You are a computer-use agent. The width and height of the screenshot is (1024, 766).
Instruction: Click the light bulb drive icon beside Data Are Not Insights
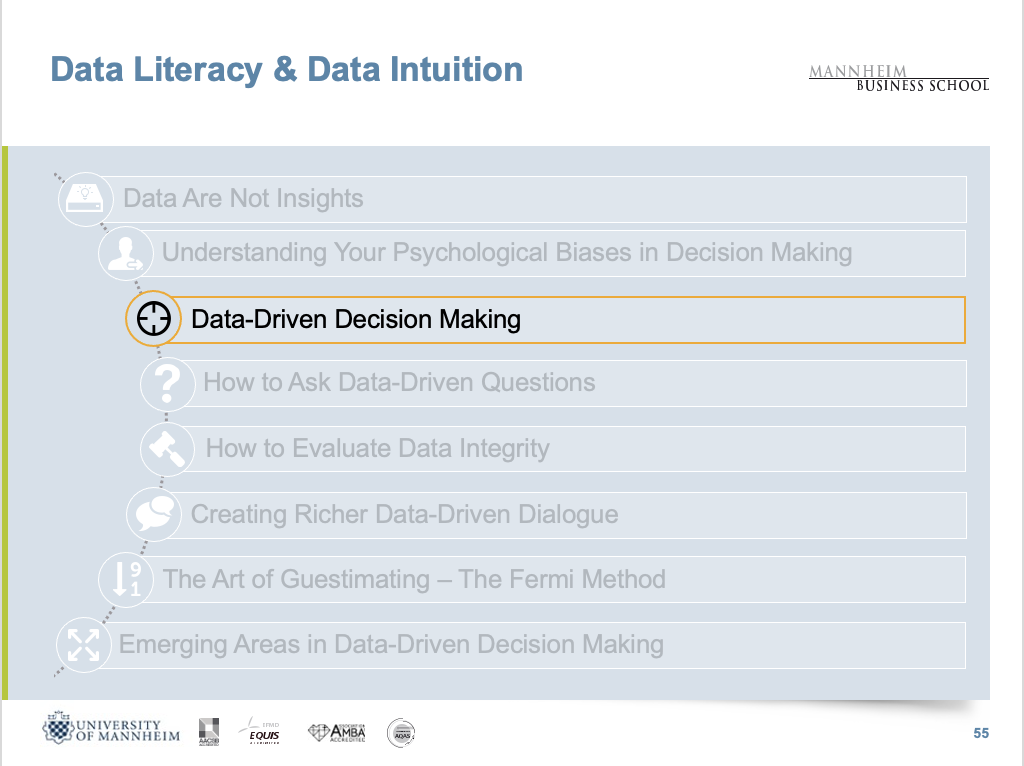click(86, 196)
